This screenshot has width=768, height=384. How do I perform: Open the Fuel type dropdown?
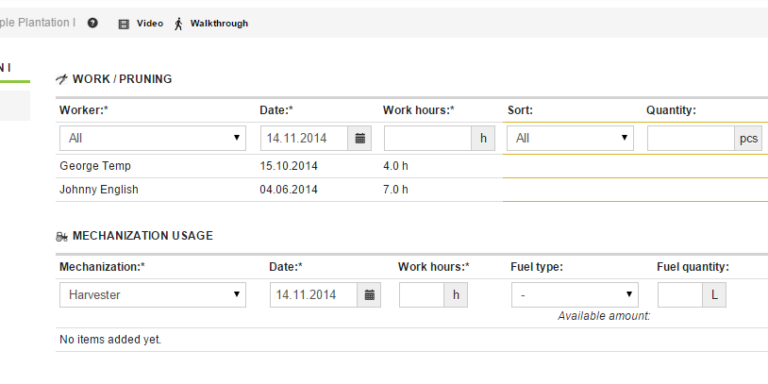575,295
